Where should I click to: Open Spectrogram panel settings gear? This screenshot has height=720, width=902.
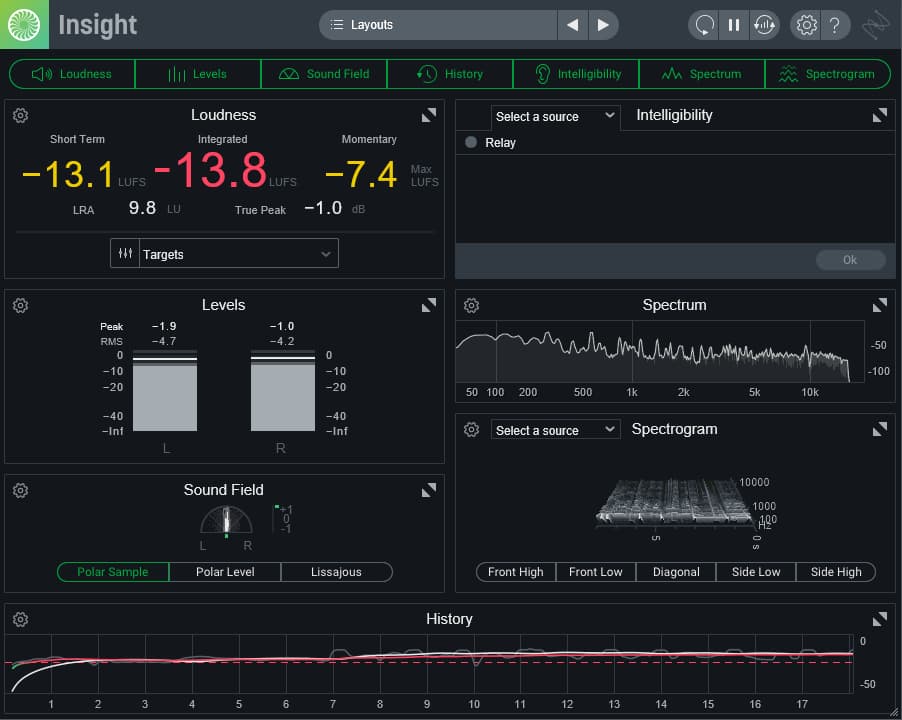coord(471,430)
